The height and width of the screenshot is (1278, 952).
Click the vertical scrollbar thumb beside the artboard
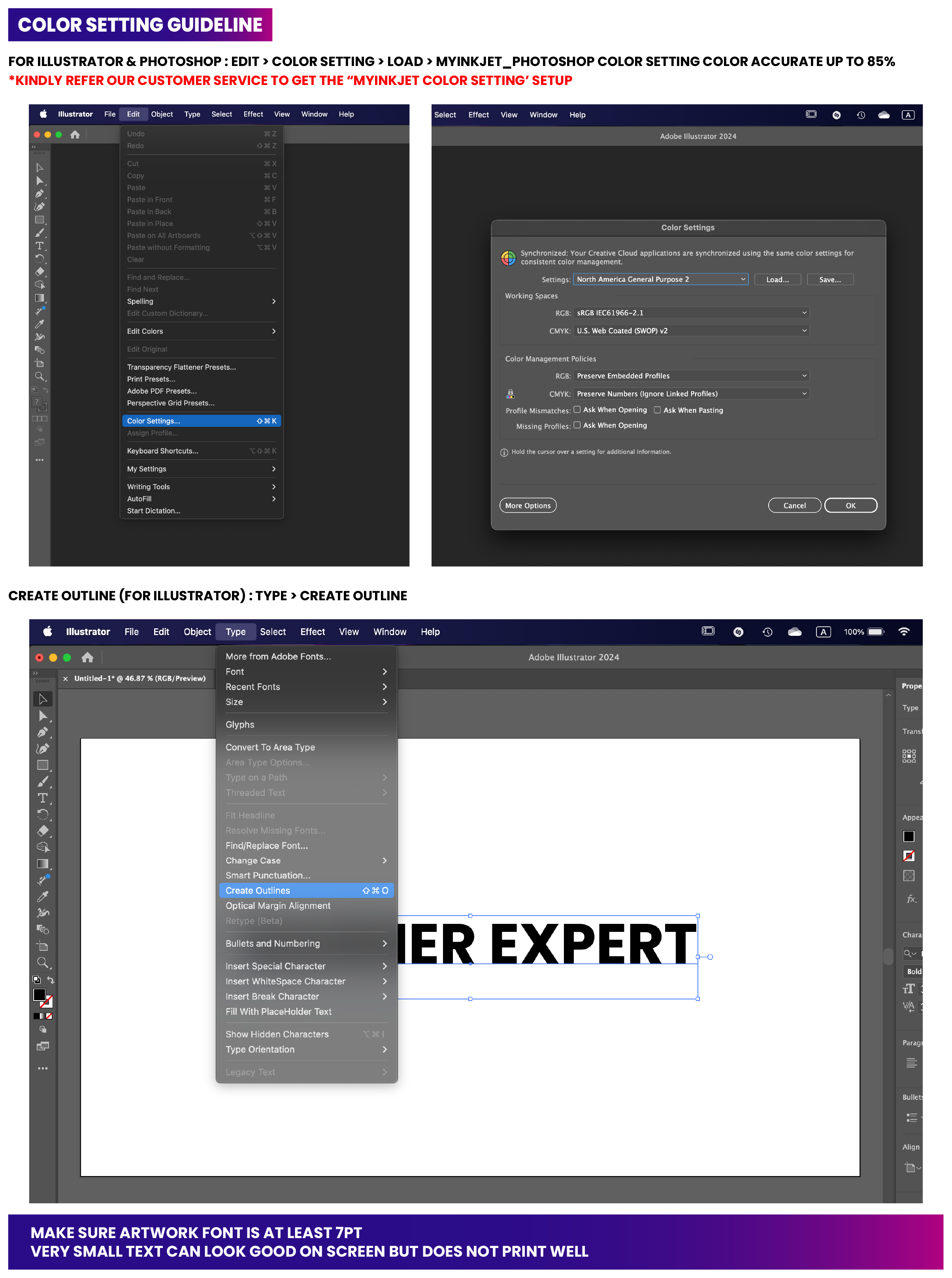pyautogui.click(x=888, y=956)
